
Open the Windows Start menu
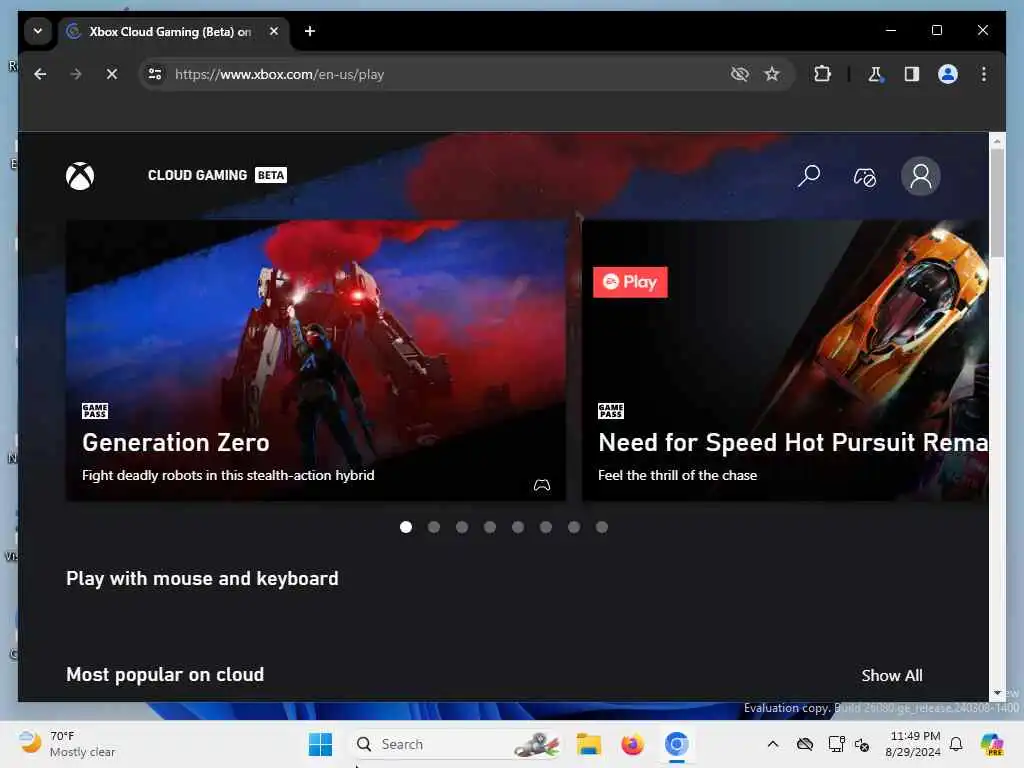(320, 744)
